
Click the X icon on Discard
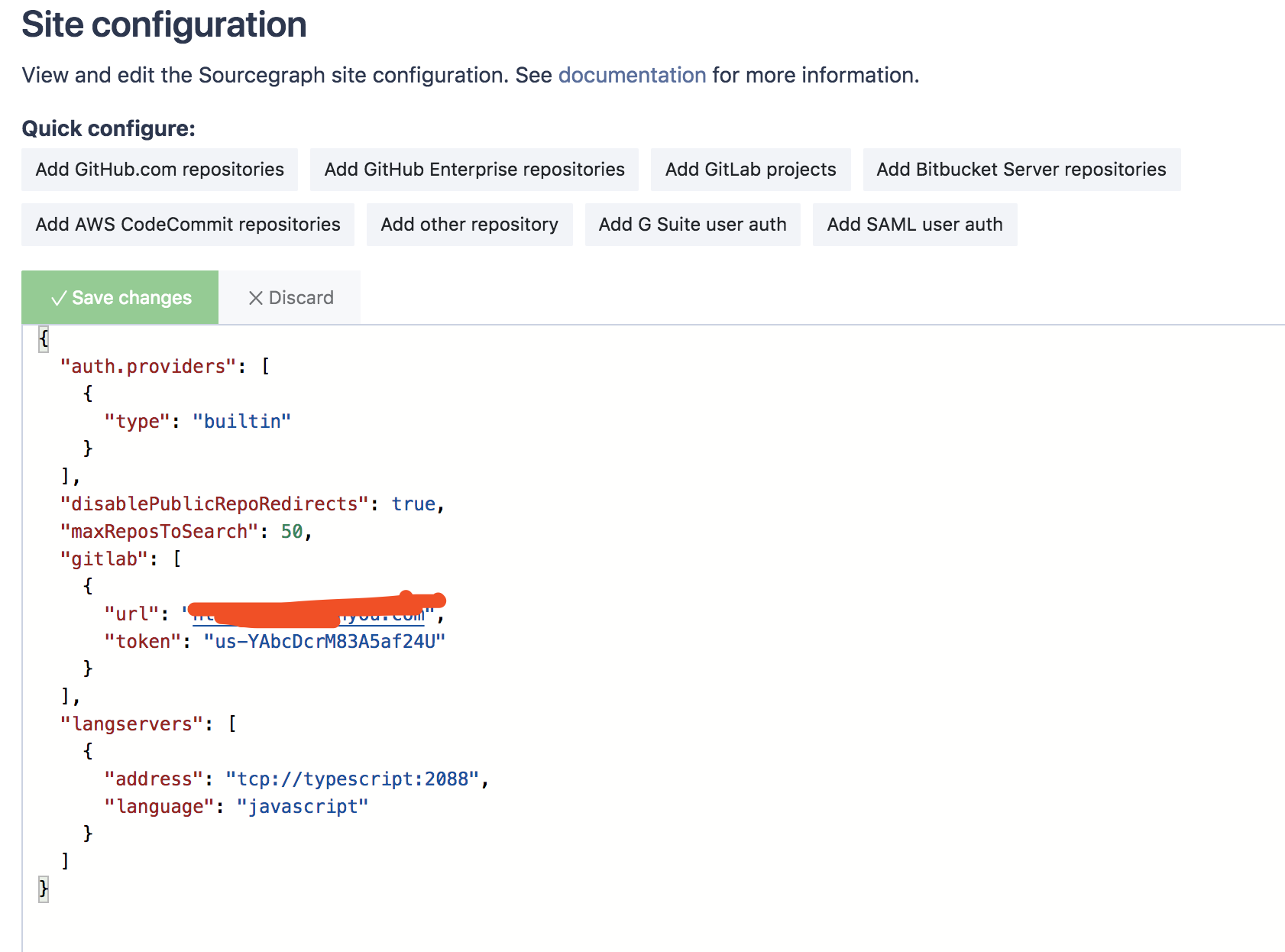(256, 298)
